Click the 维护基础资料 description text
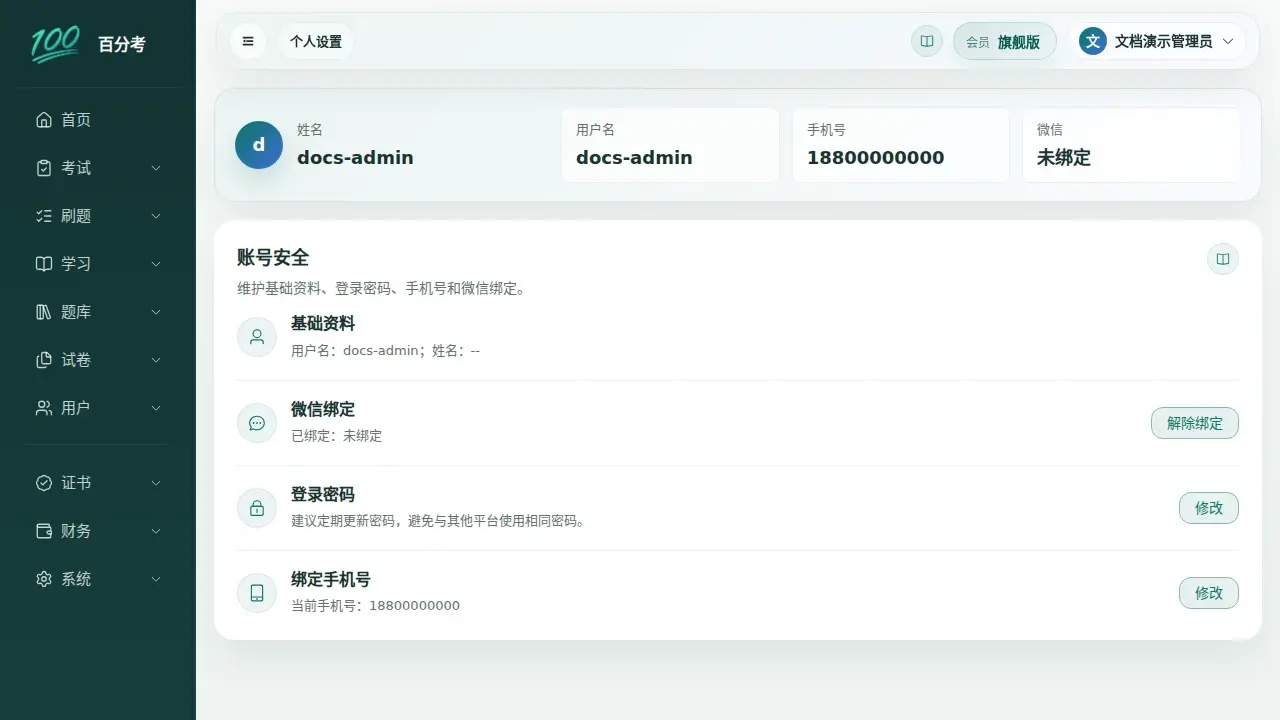 point(381,289)
